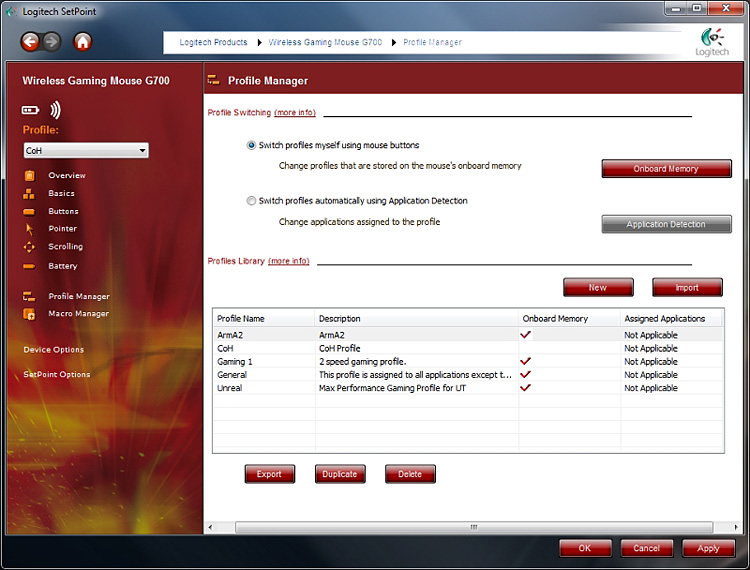This screenshot has width=750, height=570.
Task: View the Battery page
Action: (x=63, y=266)
